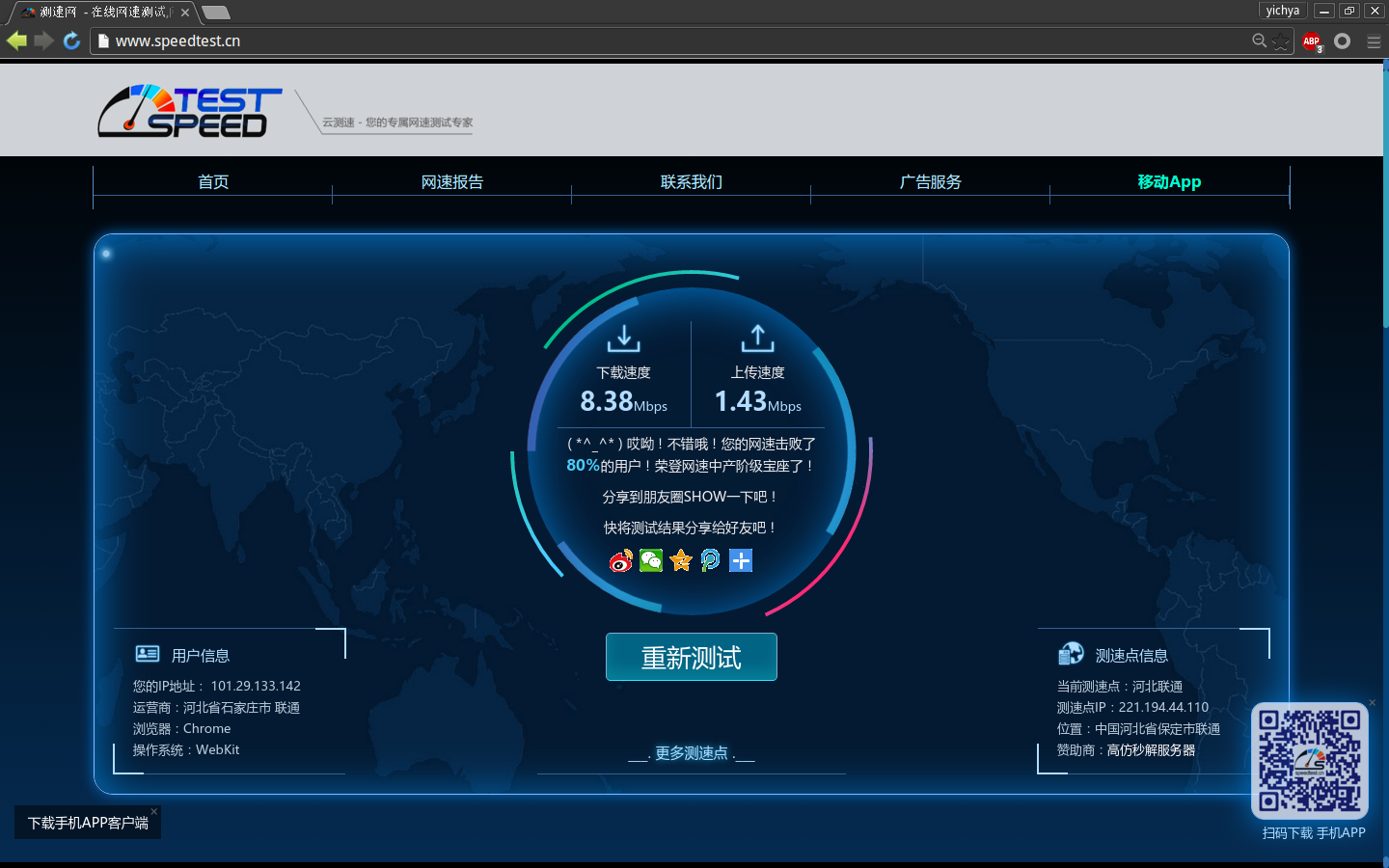
Task: Open the browser hamburger menu
Action: pyautogui.click(x=1374, y=41)
